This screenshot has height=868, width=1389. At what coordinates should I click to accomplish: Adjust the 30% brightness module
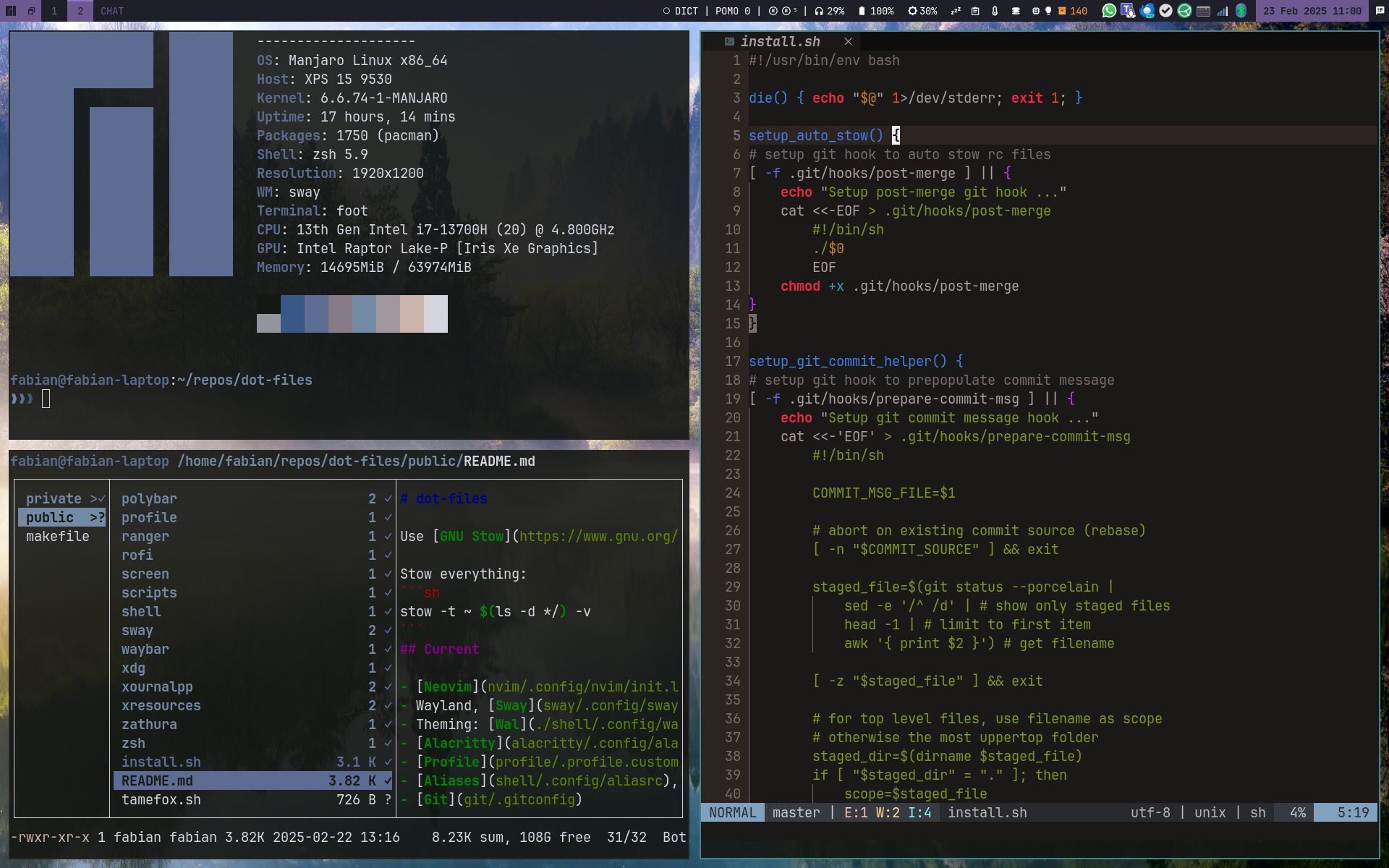pyautogui.click(x=922, y=11)
